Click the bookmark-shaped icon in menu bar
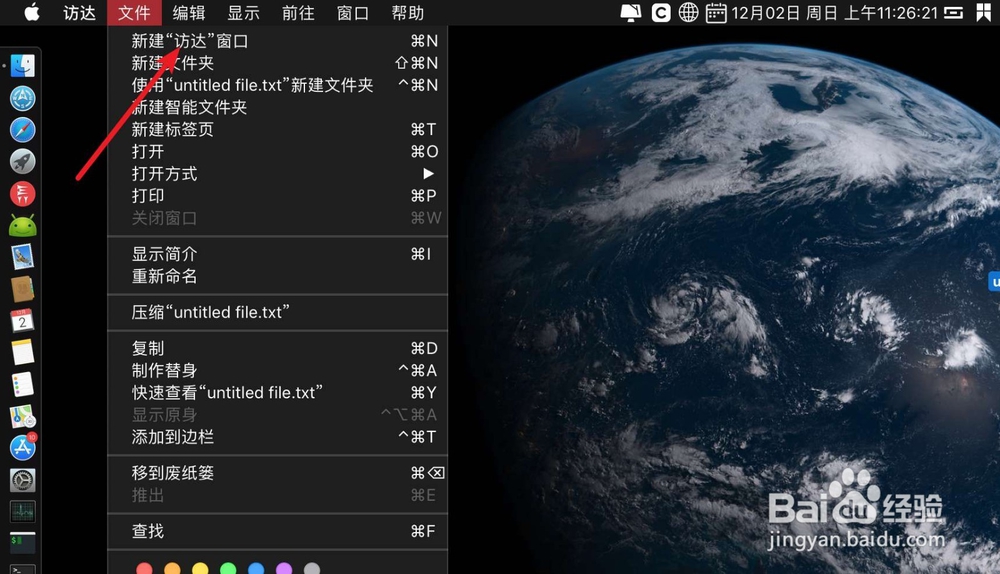The width and height of the screenshot is (1000, 574). click(x=983, y=13)
